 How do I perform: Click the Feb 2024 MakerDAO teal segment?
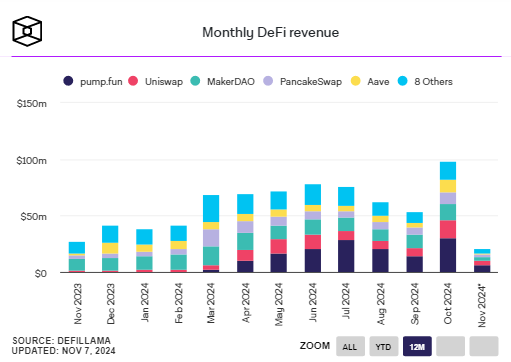coord(179,262)
